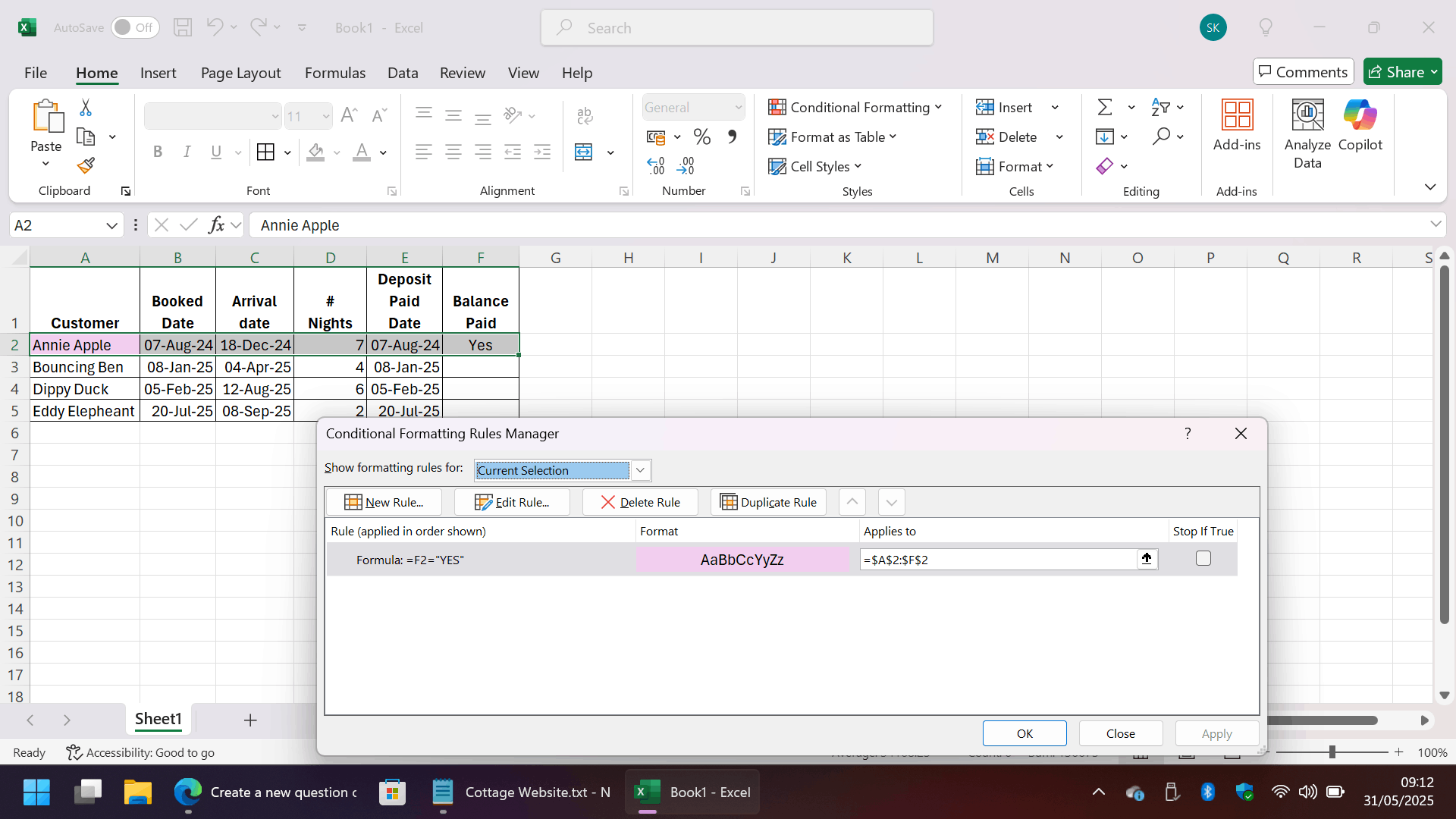Click the pink AaBbCcYyZz format preview
The height and width of the screenshot is (819, 1456).
[x=742, y=560]
